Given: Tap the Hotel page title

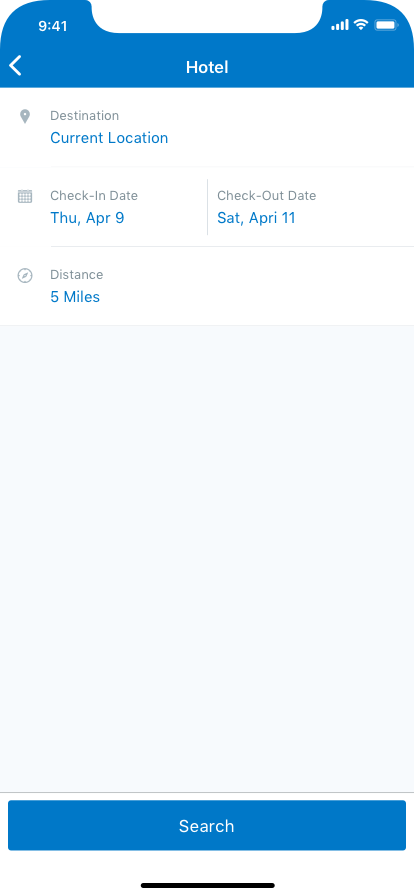Looking at the screenshot, I should pyautogui.click(x=207, y=67).
